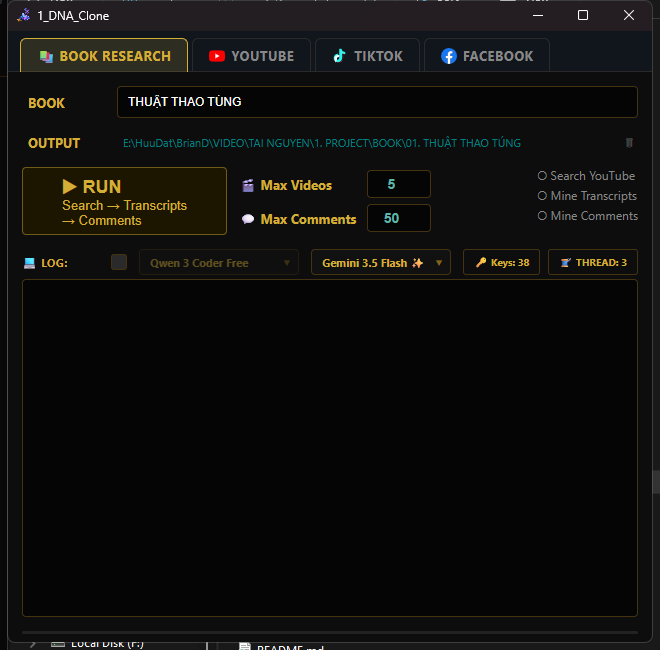The height and width of the screenshot is (650, 660).
Task: Click the THREAD: 3 button
Action: [593, 263]
